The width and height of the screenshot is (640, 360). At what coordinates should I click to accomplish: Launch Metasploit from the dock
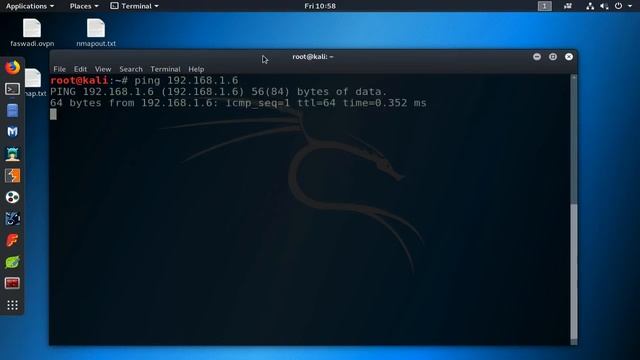click(x=12, y=132)
